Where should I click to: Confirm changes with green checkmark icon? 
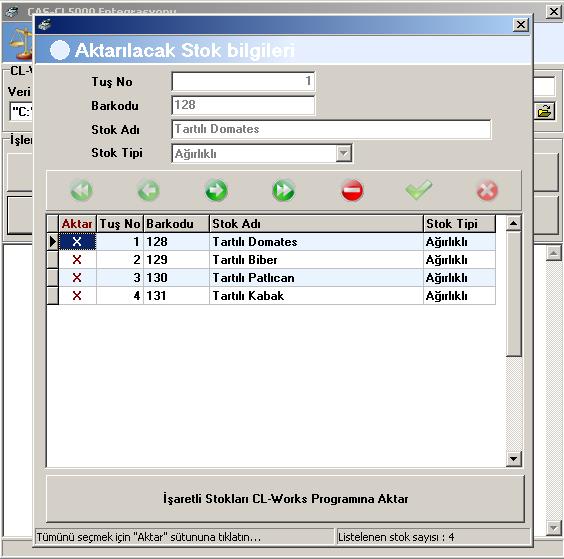pos(419,190)
